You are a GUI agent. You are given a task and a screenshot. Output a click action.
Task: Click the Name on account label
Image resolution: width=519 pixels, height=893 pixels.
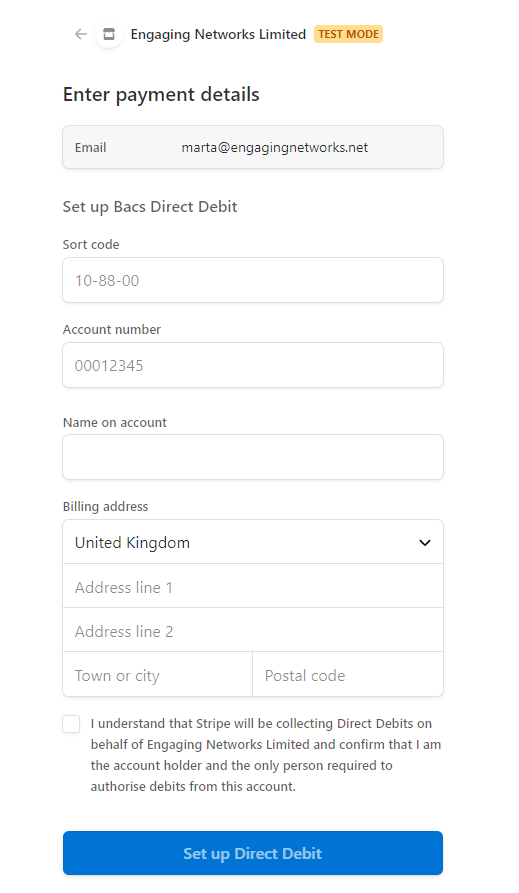click(115, 423)
